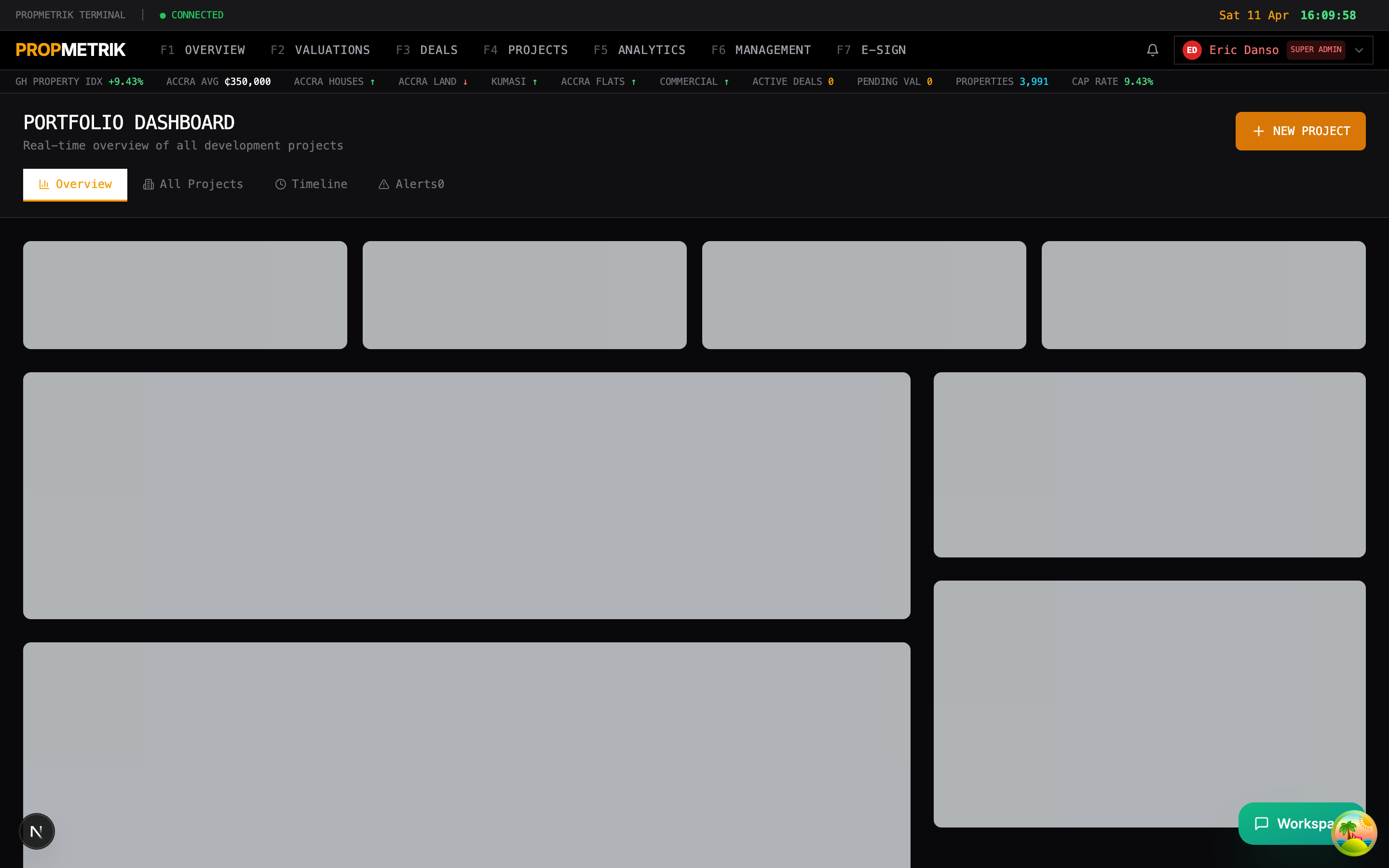1389x868 pixels.
Task: Click the SUPER ADMIN role badge
Action: point(1316,50)
